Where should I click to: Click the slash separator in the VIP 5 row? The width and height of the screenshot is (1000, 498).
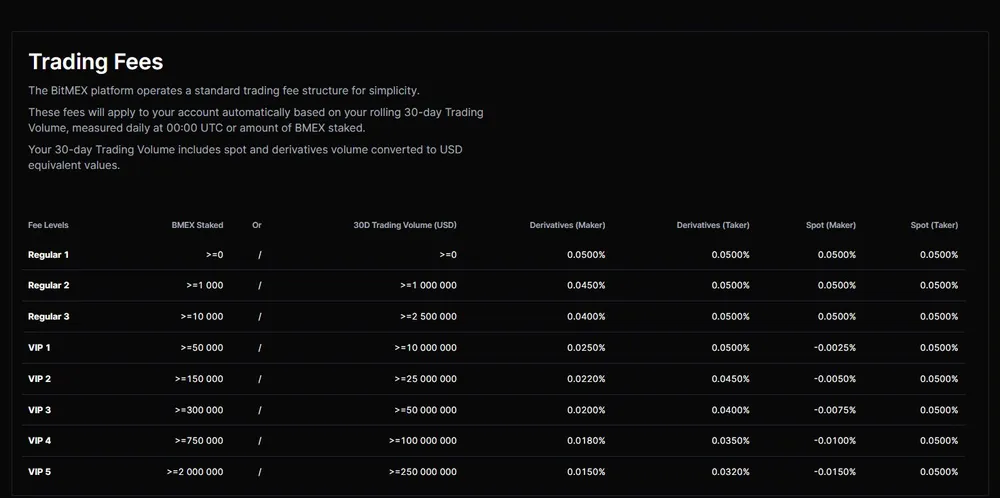click(260, 472)
